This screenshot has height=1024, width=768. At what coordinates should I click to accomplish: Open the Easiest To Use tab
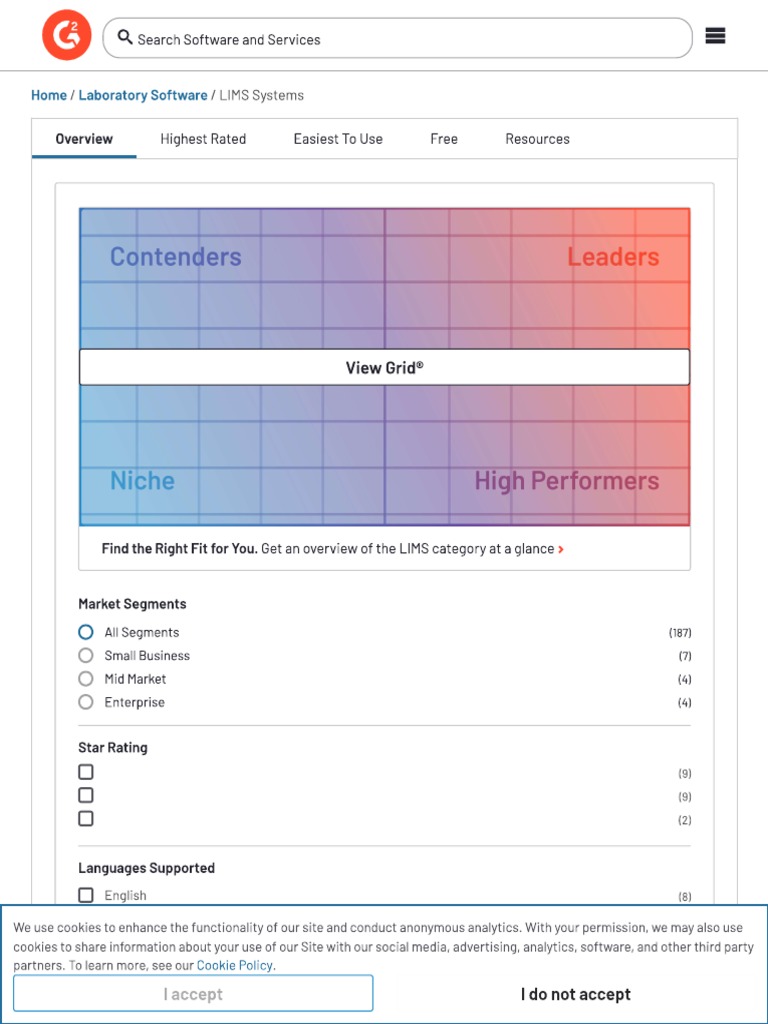click(338, 139)
